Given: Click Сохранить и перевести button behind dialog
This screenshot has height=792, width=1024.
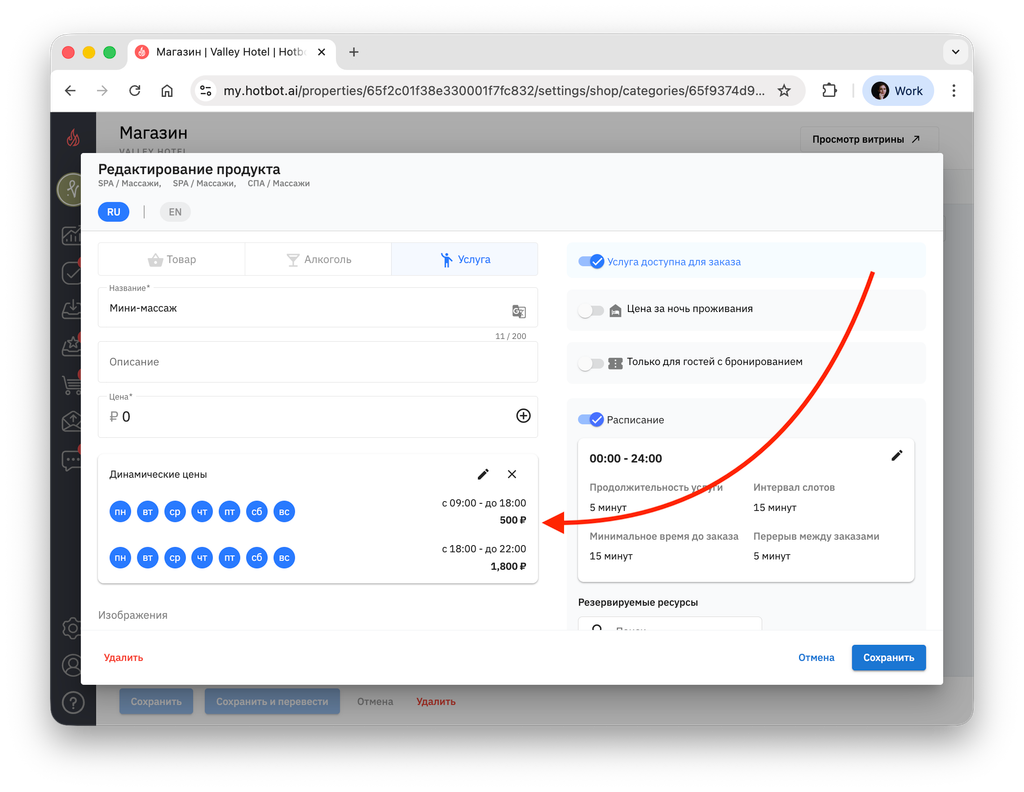Looking at the screenshot, I should pyautogui.click(x=272, y=701).
